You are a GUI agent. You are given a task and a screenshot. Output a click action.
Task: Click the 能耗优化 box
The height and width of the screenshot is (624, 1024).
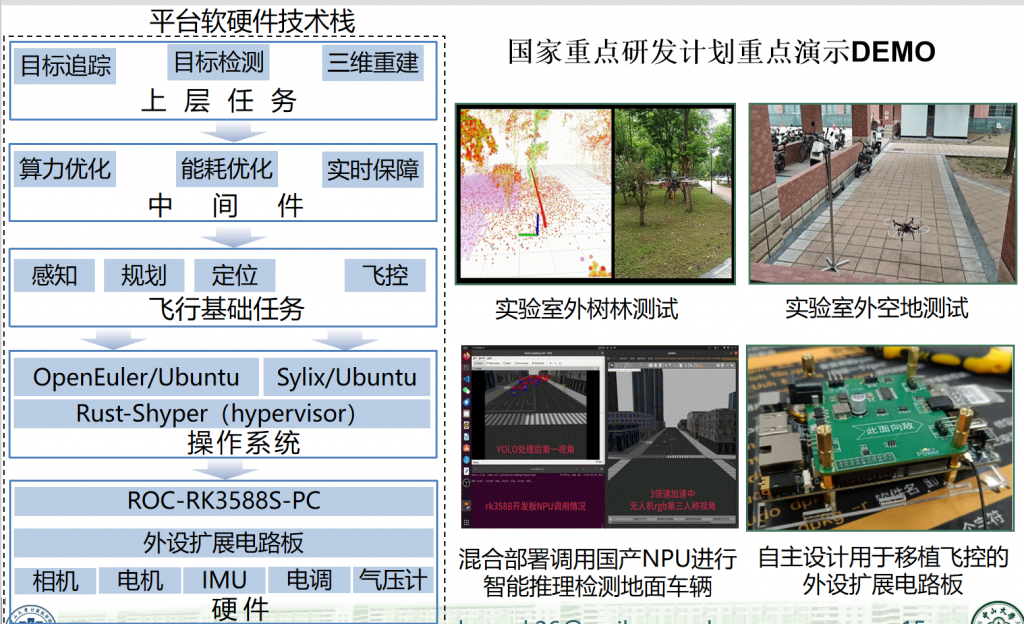pyautogui.click(x=226, y=168)
